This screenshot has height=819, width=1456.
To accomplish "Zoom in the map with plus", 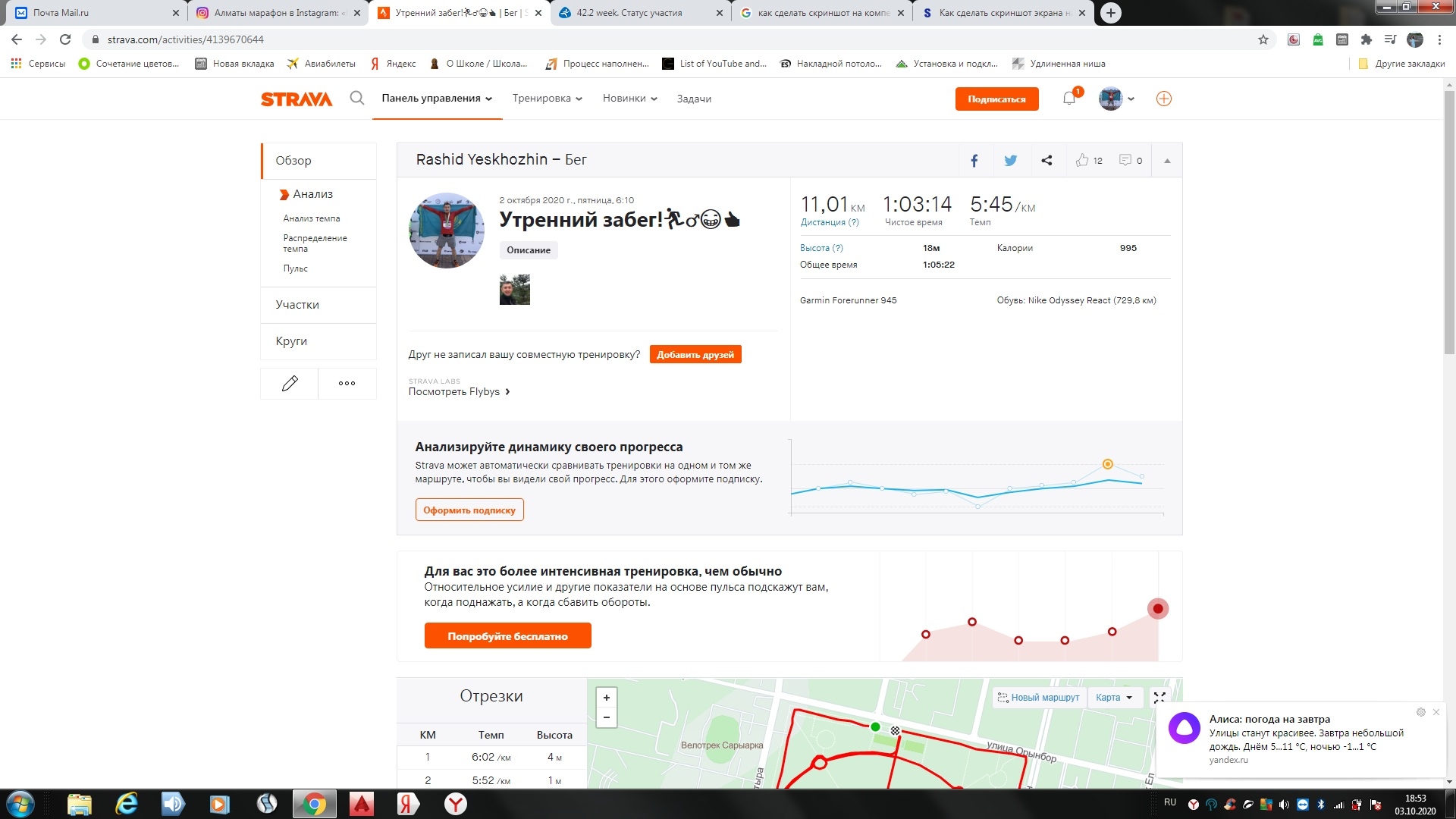I will coord(606,698).
